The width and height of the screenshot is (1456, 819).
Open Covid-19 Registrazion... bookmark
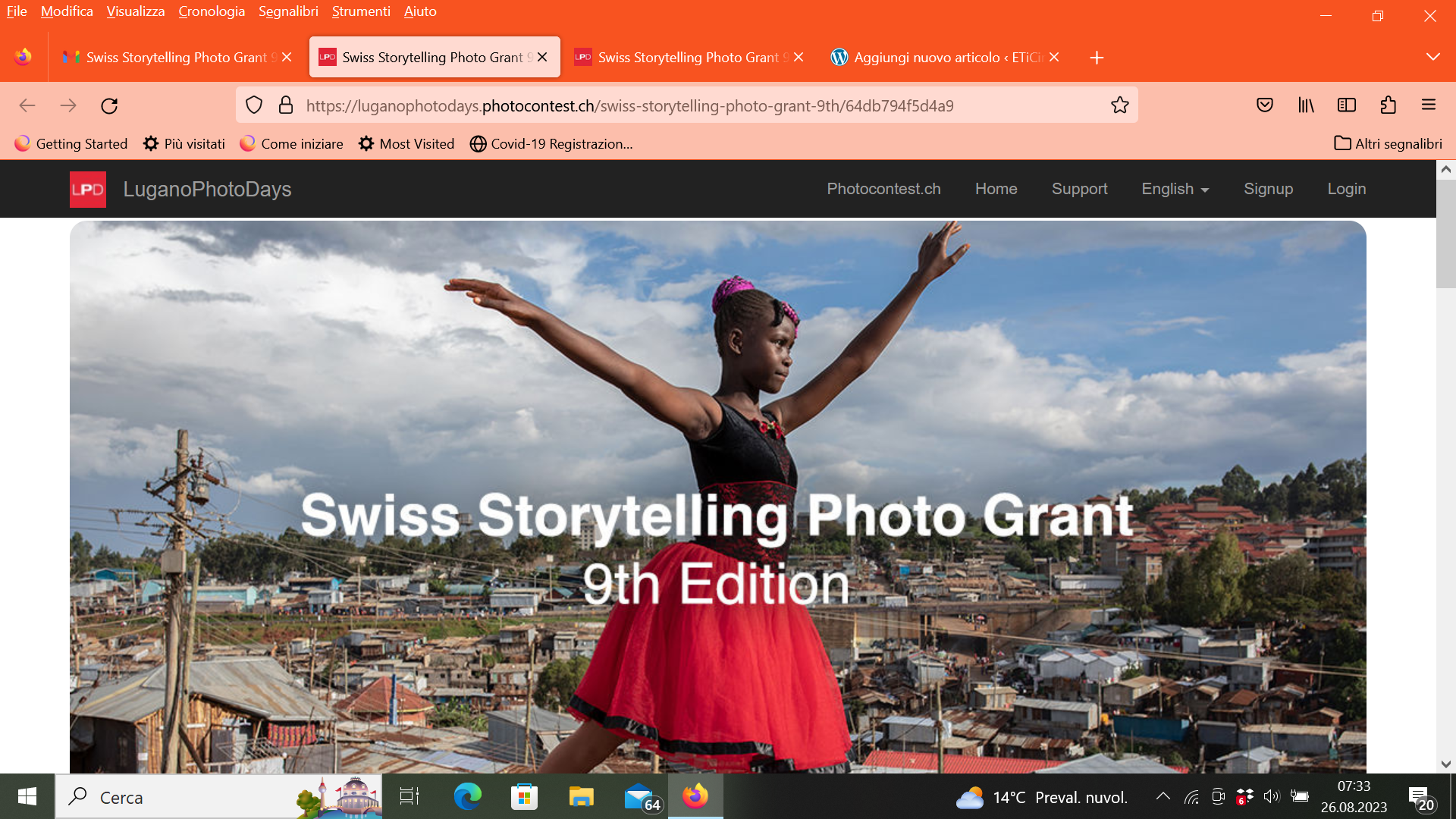[551, 143]
